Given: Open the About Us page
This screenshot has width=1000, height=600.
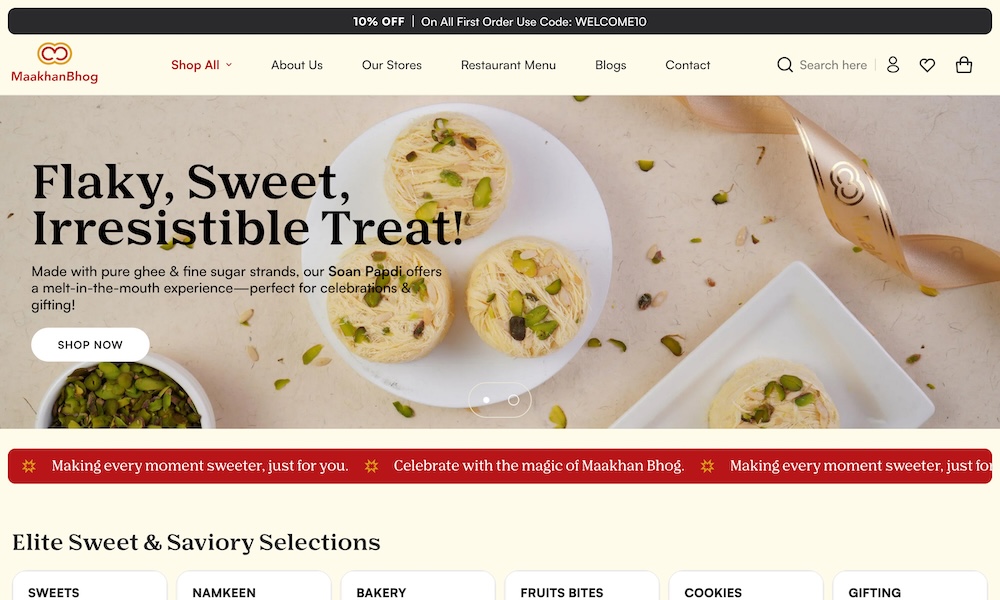Looking at the screenshot, I should pyautogui.click(x=297, y=65).
